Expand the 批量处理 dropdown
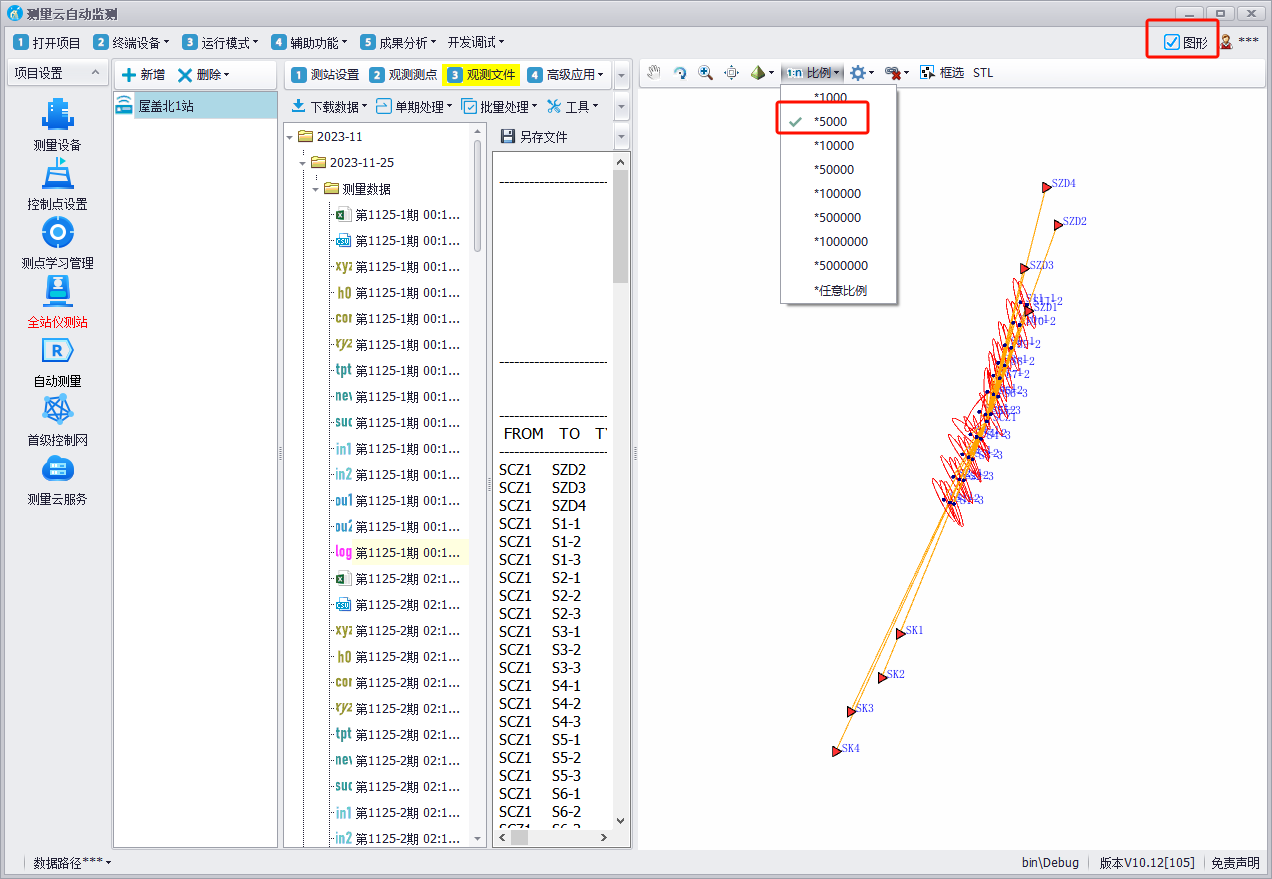The height and width of the screenshot is (879, 1272). pyautogui.click(x=500, y=106)
